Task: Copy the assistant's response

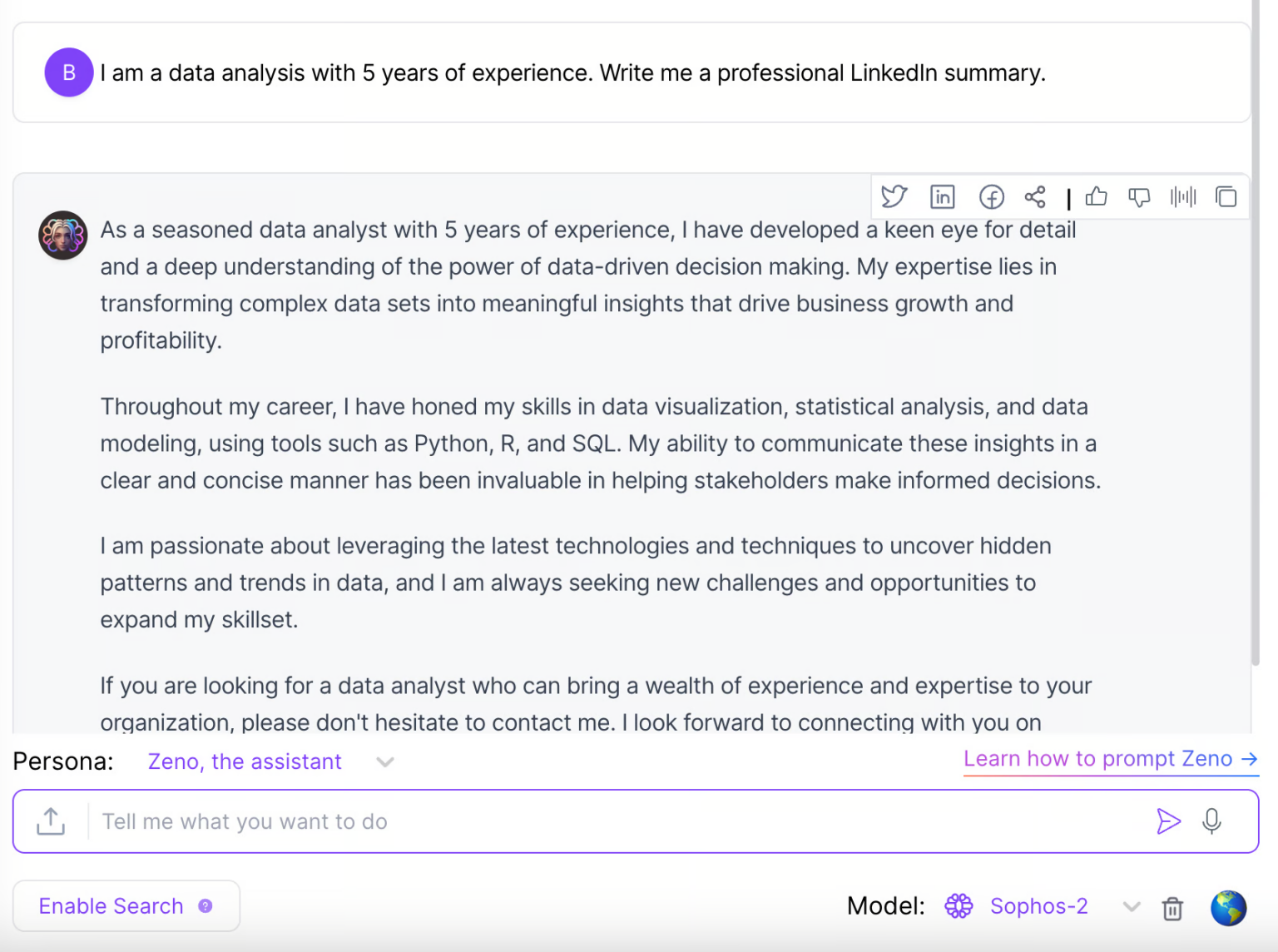Action: coord(1226,197)
